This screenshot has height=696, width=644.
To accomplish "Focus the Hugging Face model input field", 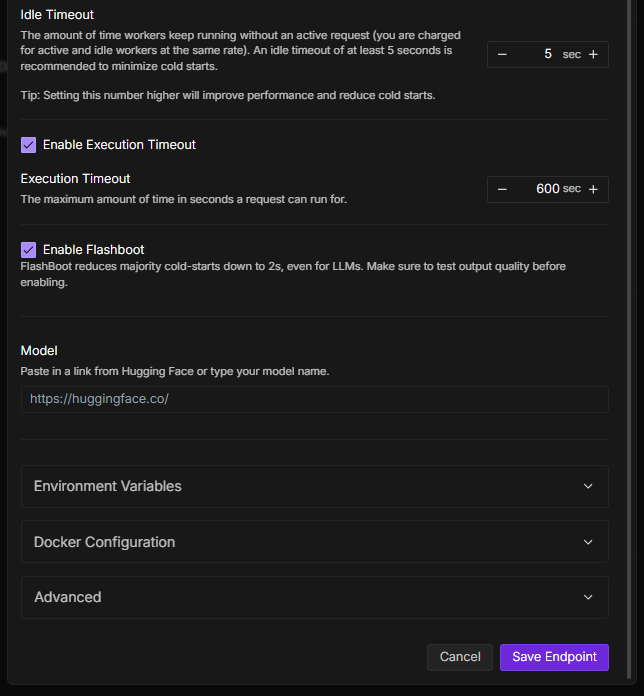I will coord(314,399).
